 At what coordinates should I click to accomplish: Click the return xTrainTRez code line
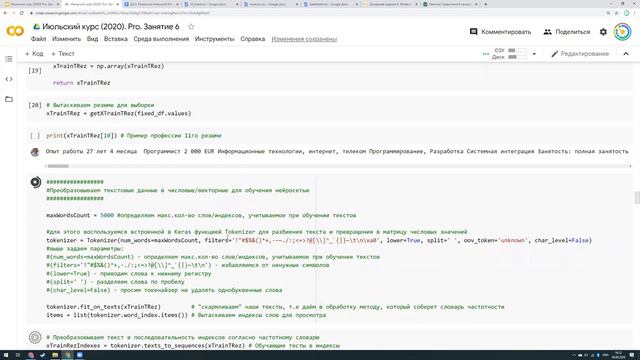pos(82,83)
